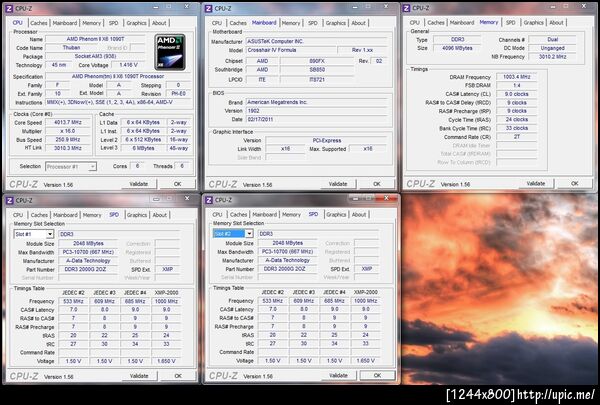The image size is (600, 405).
Task: Click Validate in the CPU window
Action: pyautogui.click(x=139, y=184)
